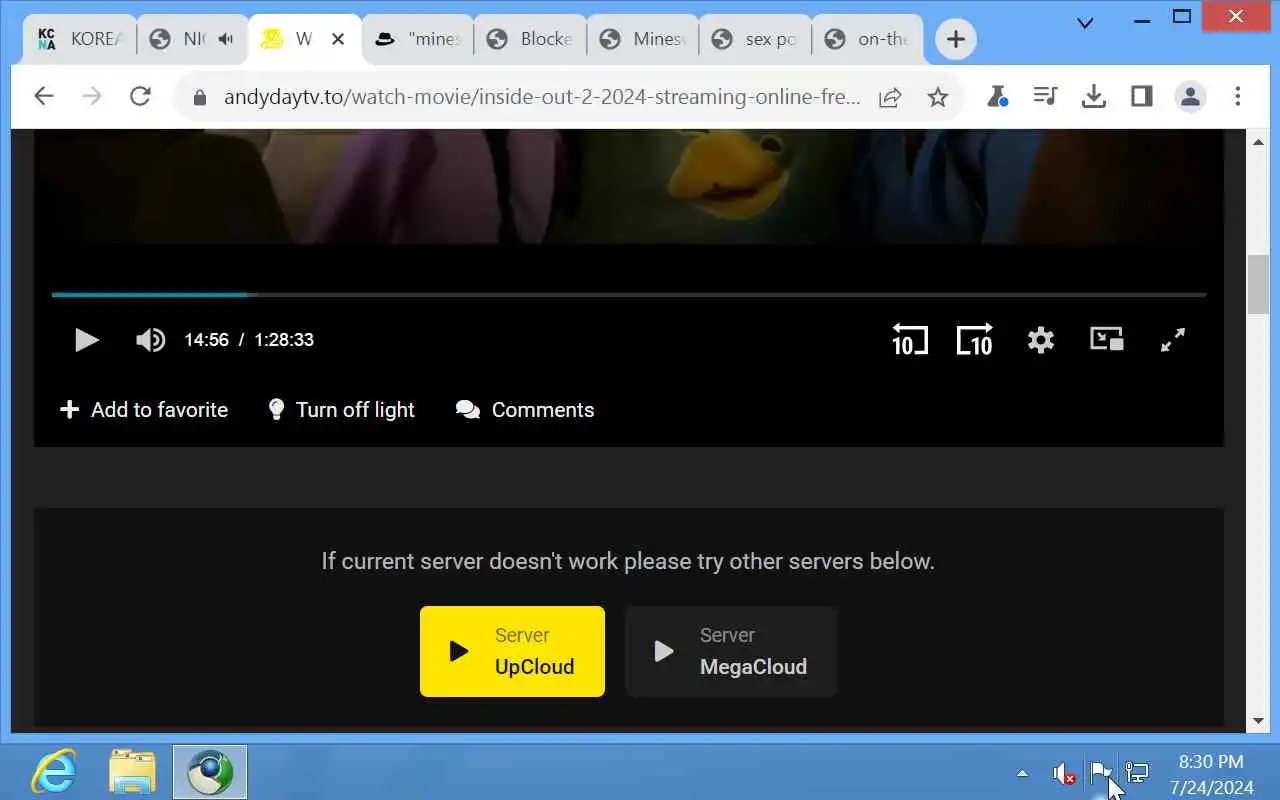Switch to the on-the tab

[868, 39]
